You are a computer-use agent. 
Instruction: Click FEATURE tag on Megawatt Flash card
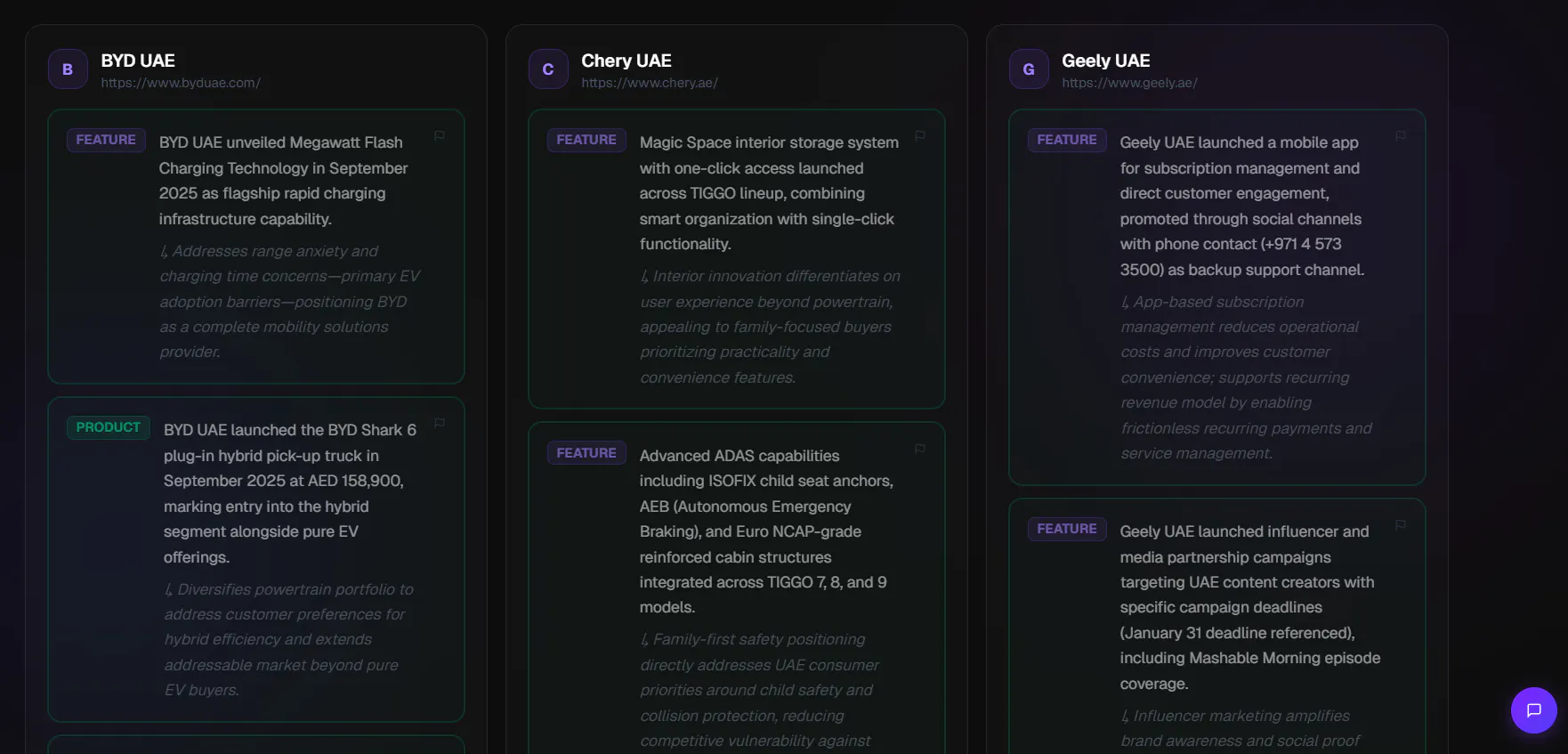pos(106,140)
